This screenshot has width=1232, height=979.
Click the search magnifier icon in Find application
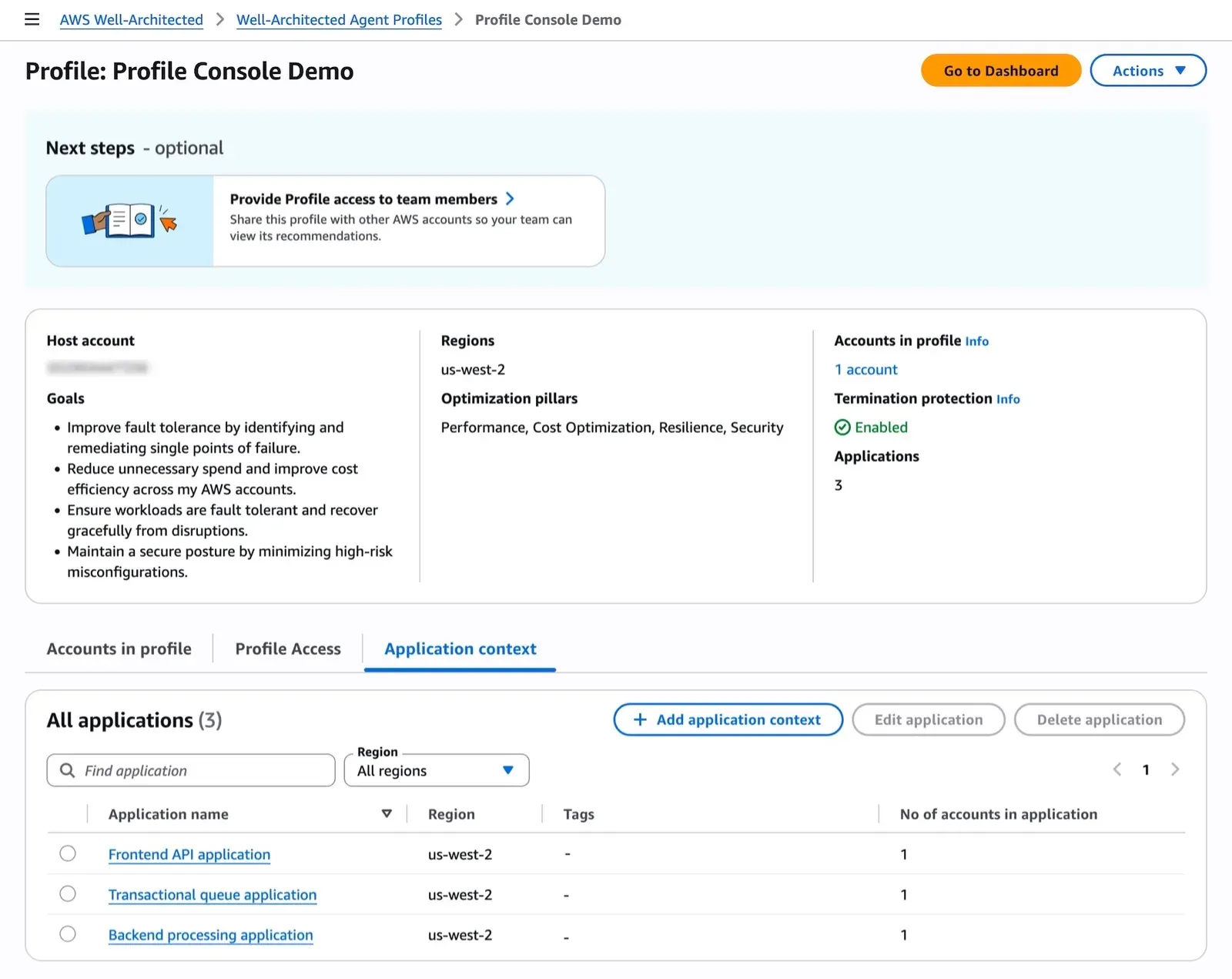68,770
